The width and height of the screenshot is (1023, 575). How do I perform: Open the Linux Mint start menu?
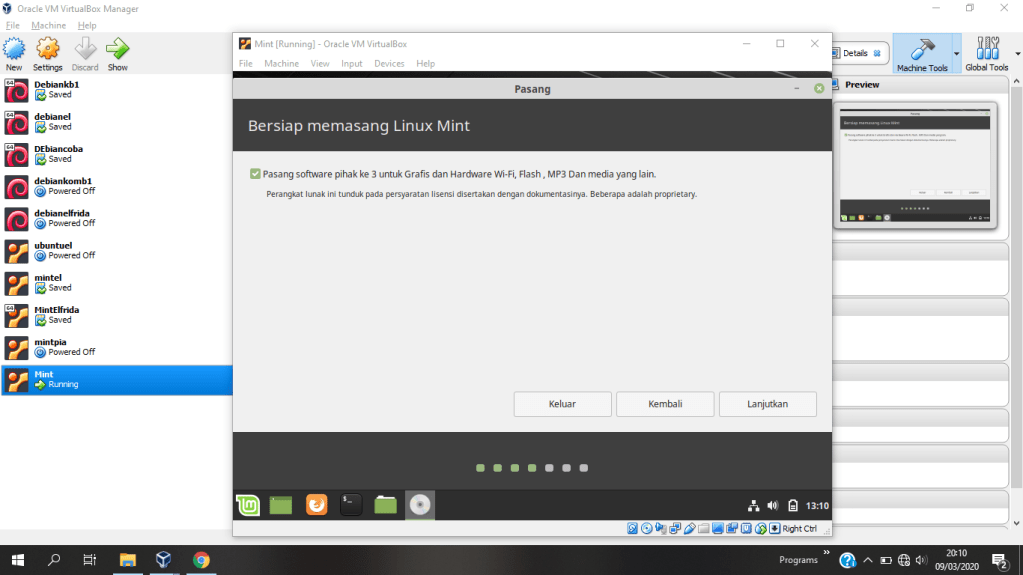248,505
